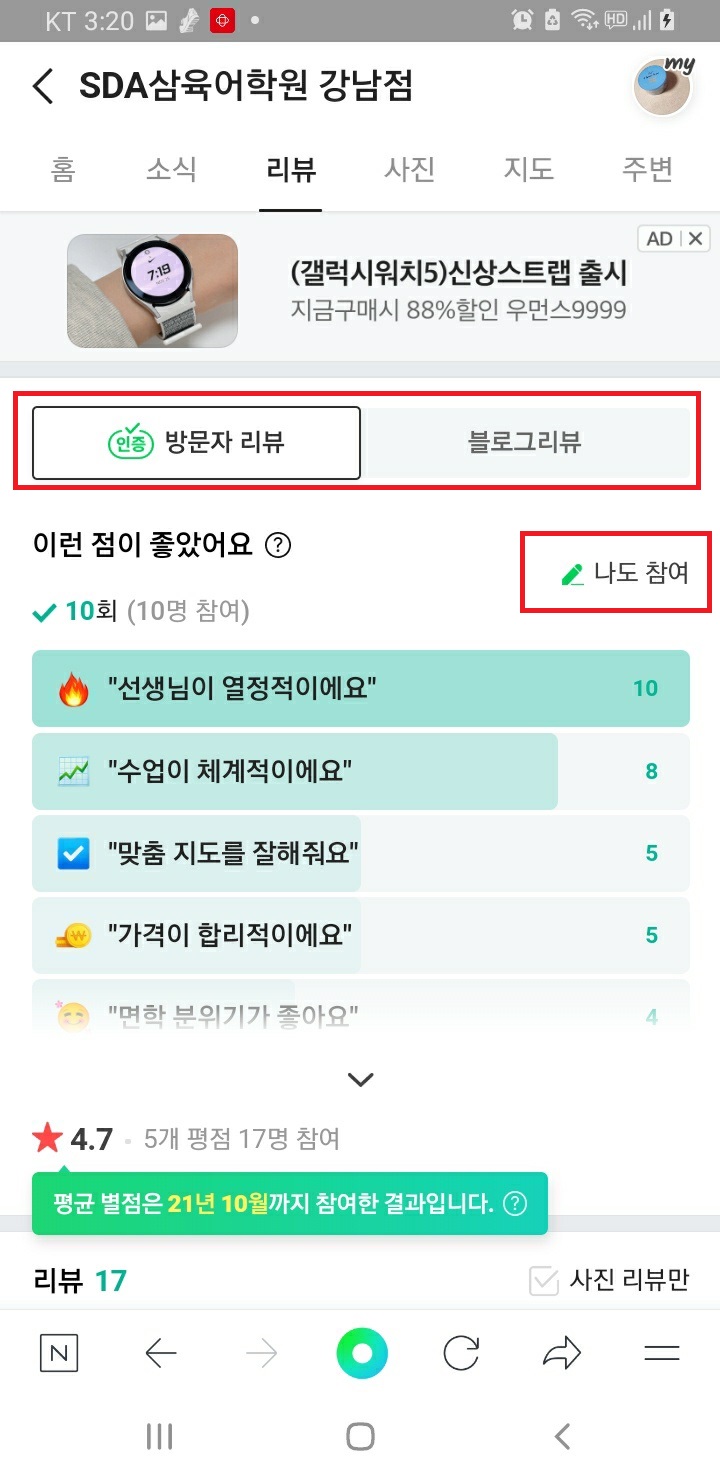The width and height of the screenshot is (720, 1480).
Task: Select "선생님이 열정적이에요" keyword bar
Action: click(x=360, y=688)
